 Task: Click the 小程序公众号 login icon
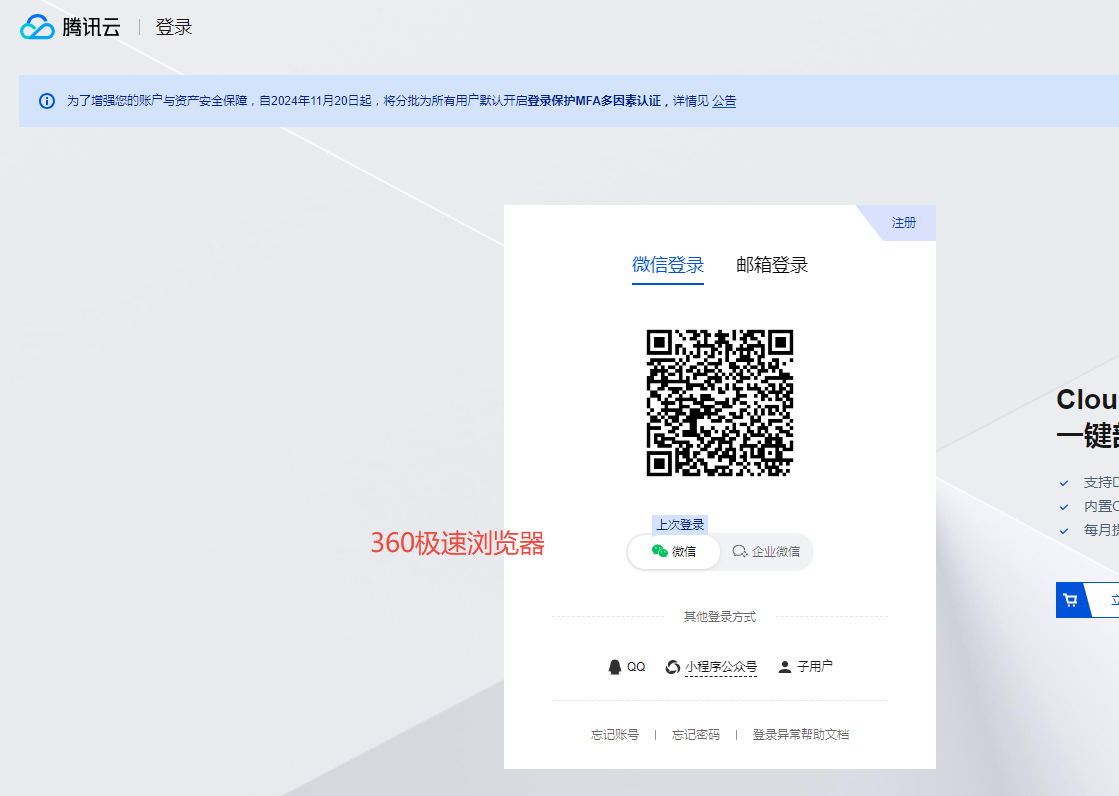coord(671,666)
